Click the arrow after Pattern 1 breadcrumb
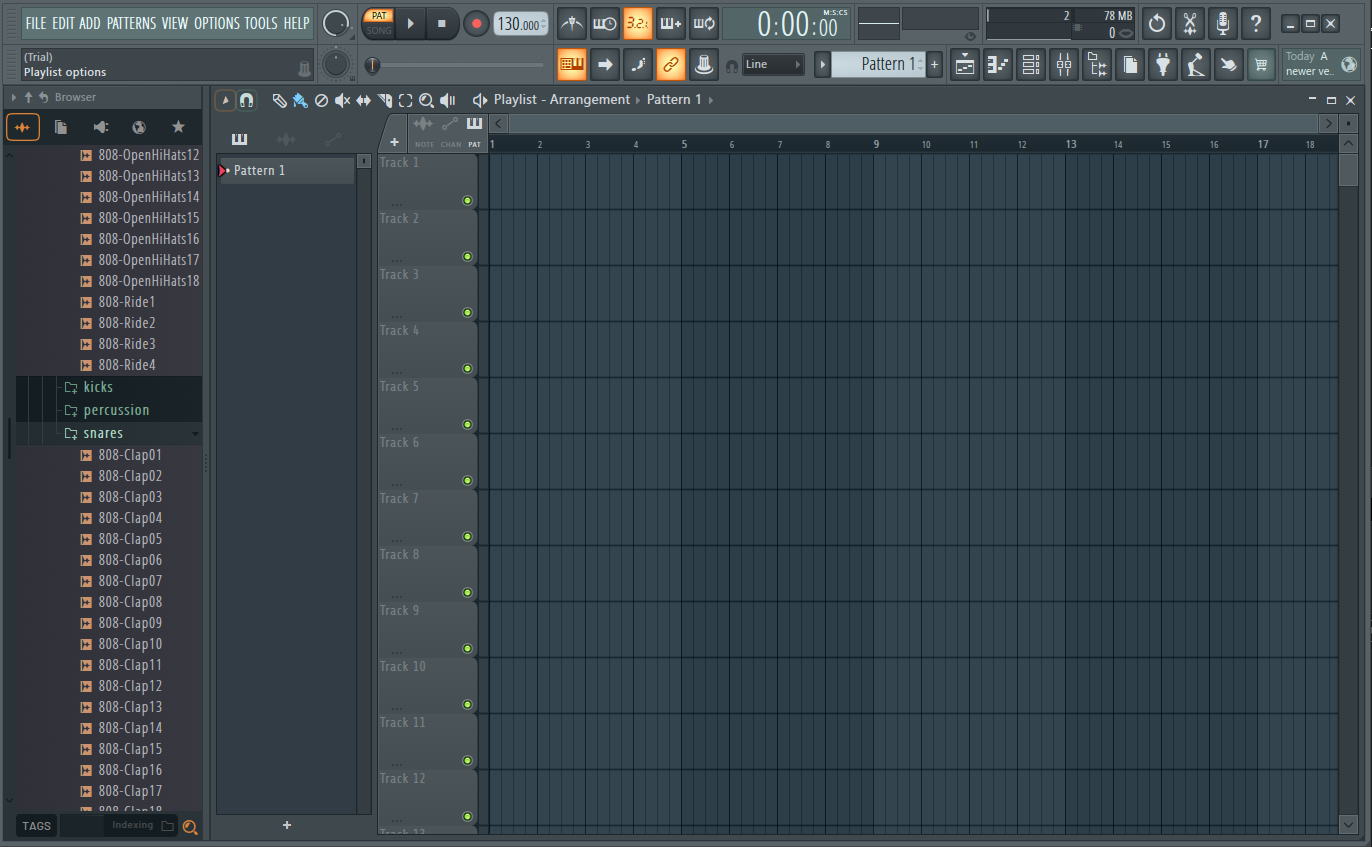The height and width of the screenshot is (847, 1372). pyautogui.click(x=711, y=100)
